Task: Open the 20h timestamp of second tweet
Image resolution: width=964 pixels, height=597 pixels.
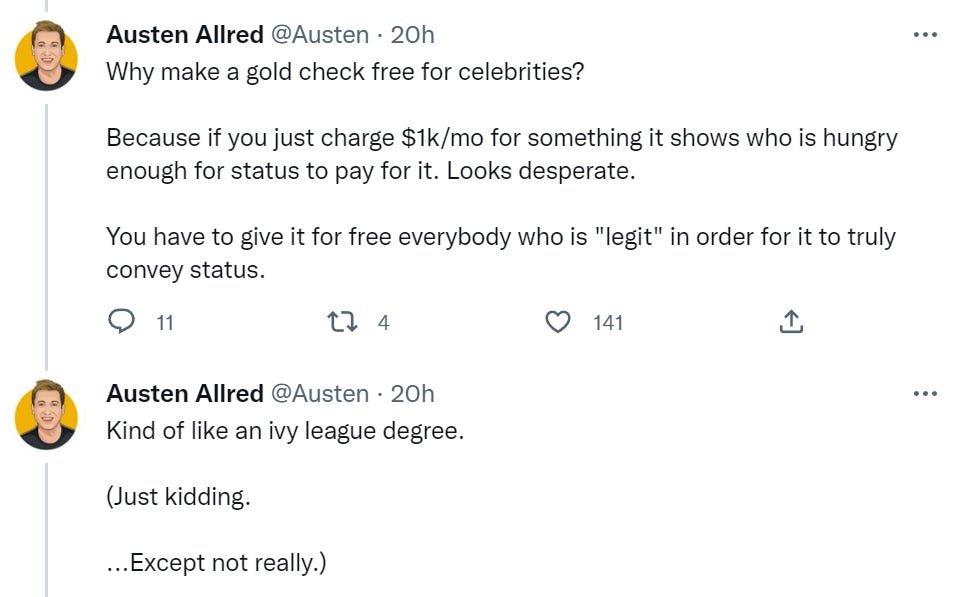Action: point(412,394)
